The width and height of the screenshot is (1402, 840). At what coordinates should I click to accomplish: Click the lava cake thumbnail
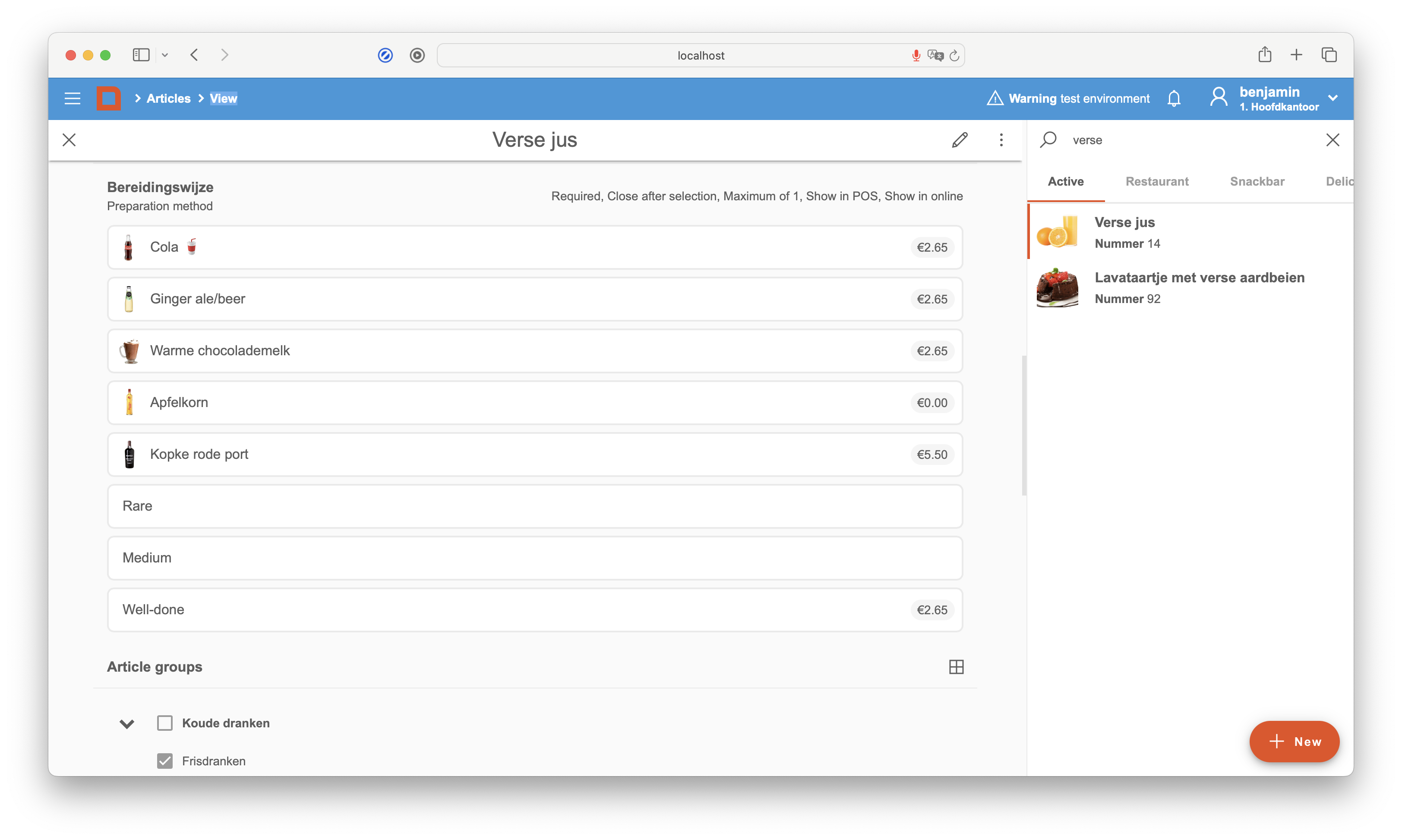[x=1057, y=287]
